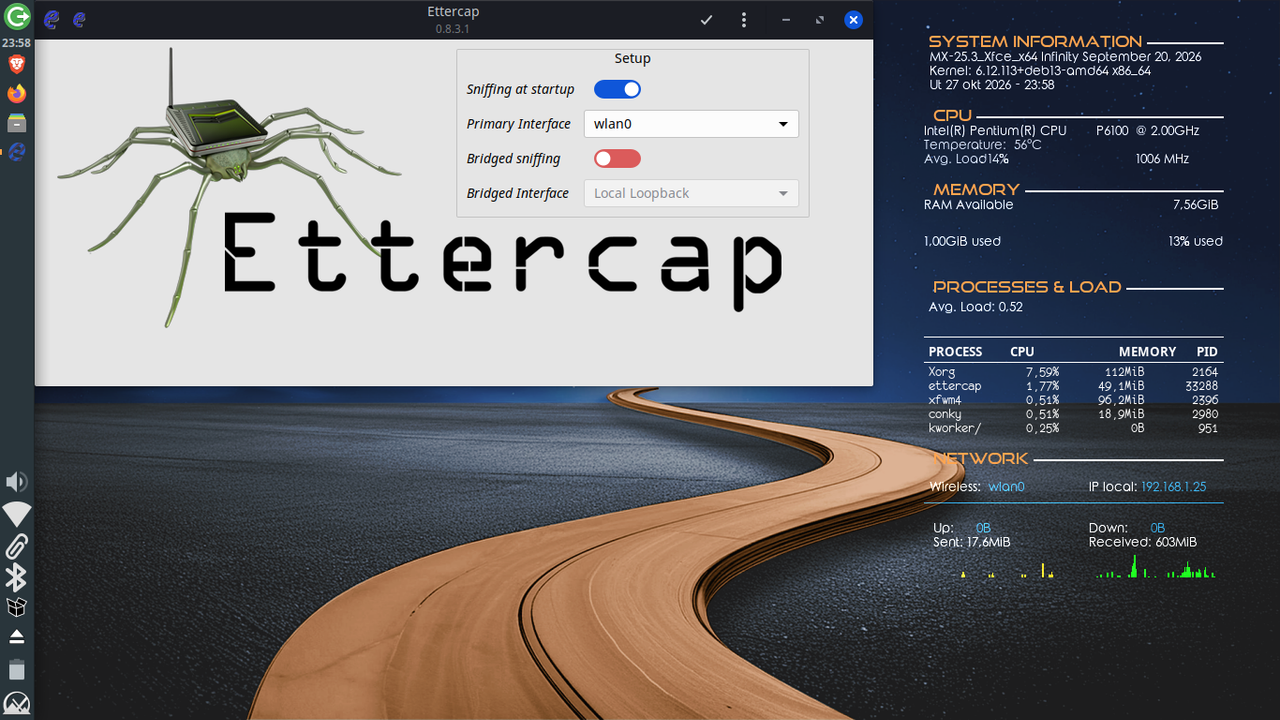Open the file drawer icon on panel
This screenshot has height=720, width=1280.
(x=16, y=123)
